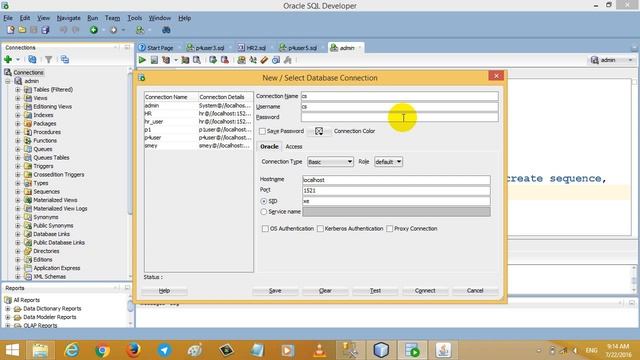The width and height of the screenshot is (640, 360).
Task: Click the Help button in dialog
Action: click(164, 291)
